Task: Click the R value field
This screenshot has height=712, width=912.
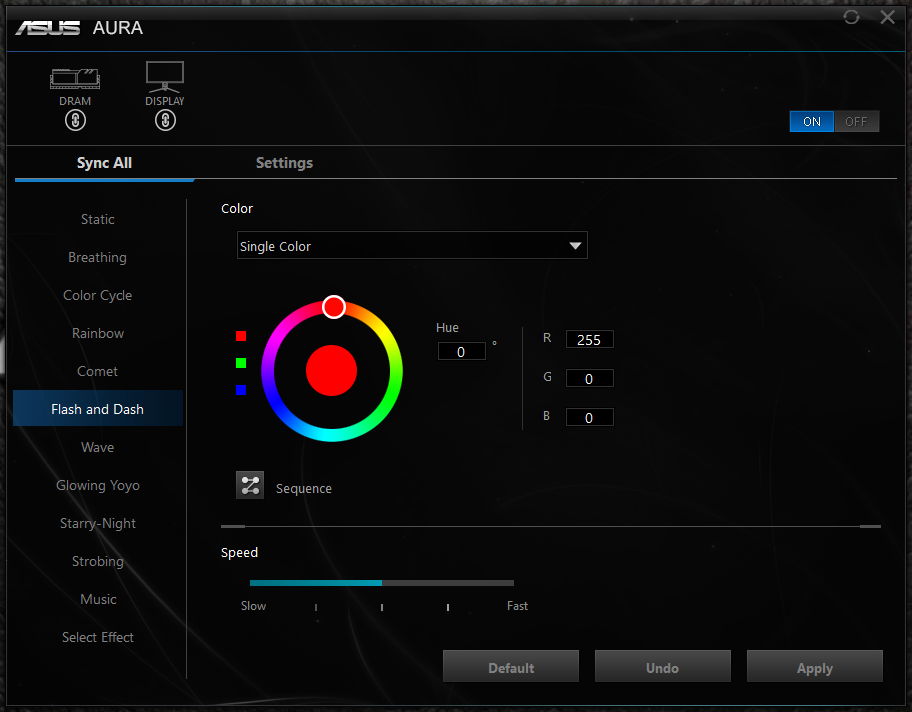Action: 589,339
